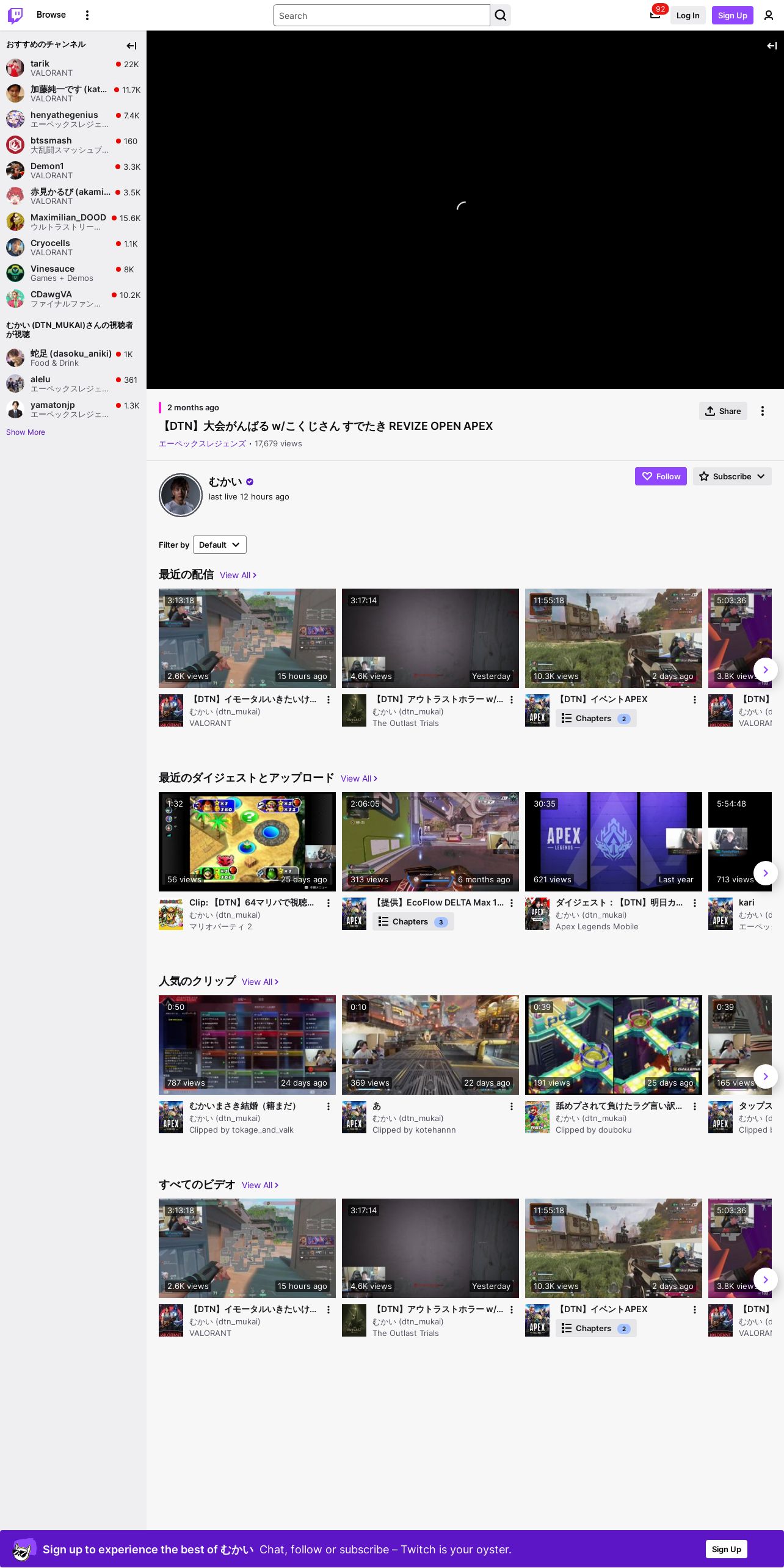Image resolution: width=784 pixels, height=1568 pixels.
Task: Open the エーペックスレジェンズ category link
Action: click(202, 444)
